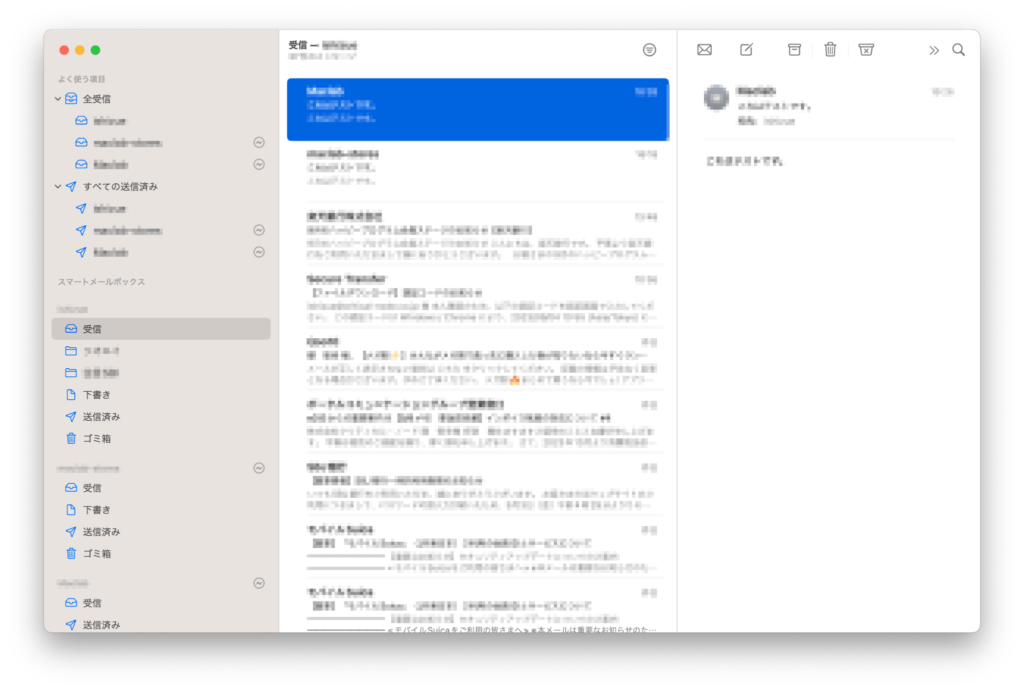
Task: Open 送信済み sent in the first account
Action: tap(161, 416)
